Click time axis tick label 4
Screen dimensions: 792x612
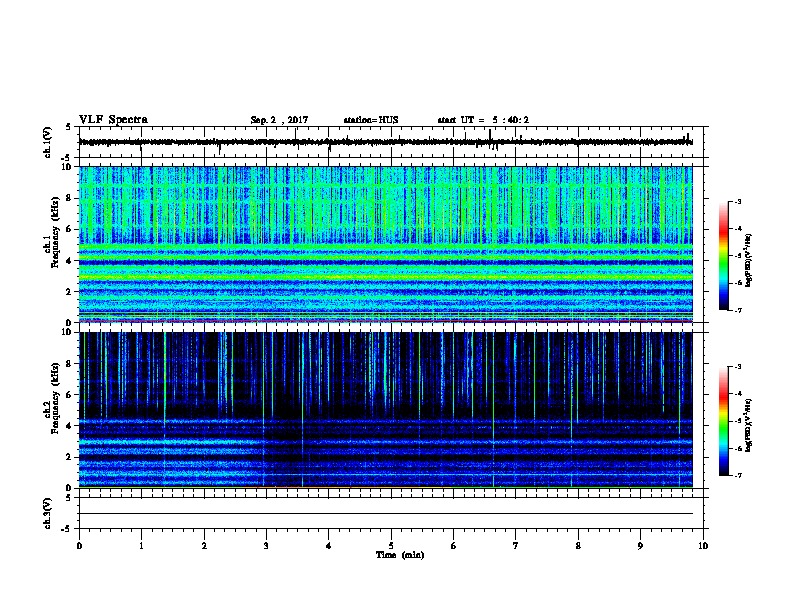pos(329,546)
